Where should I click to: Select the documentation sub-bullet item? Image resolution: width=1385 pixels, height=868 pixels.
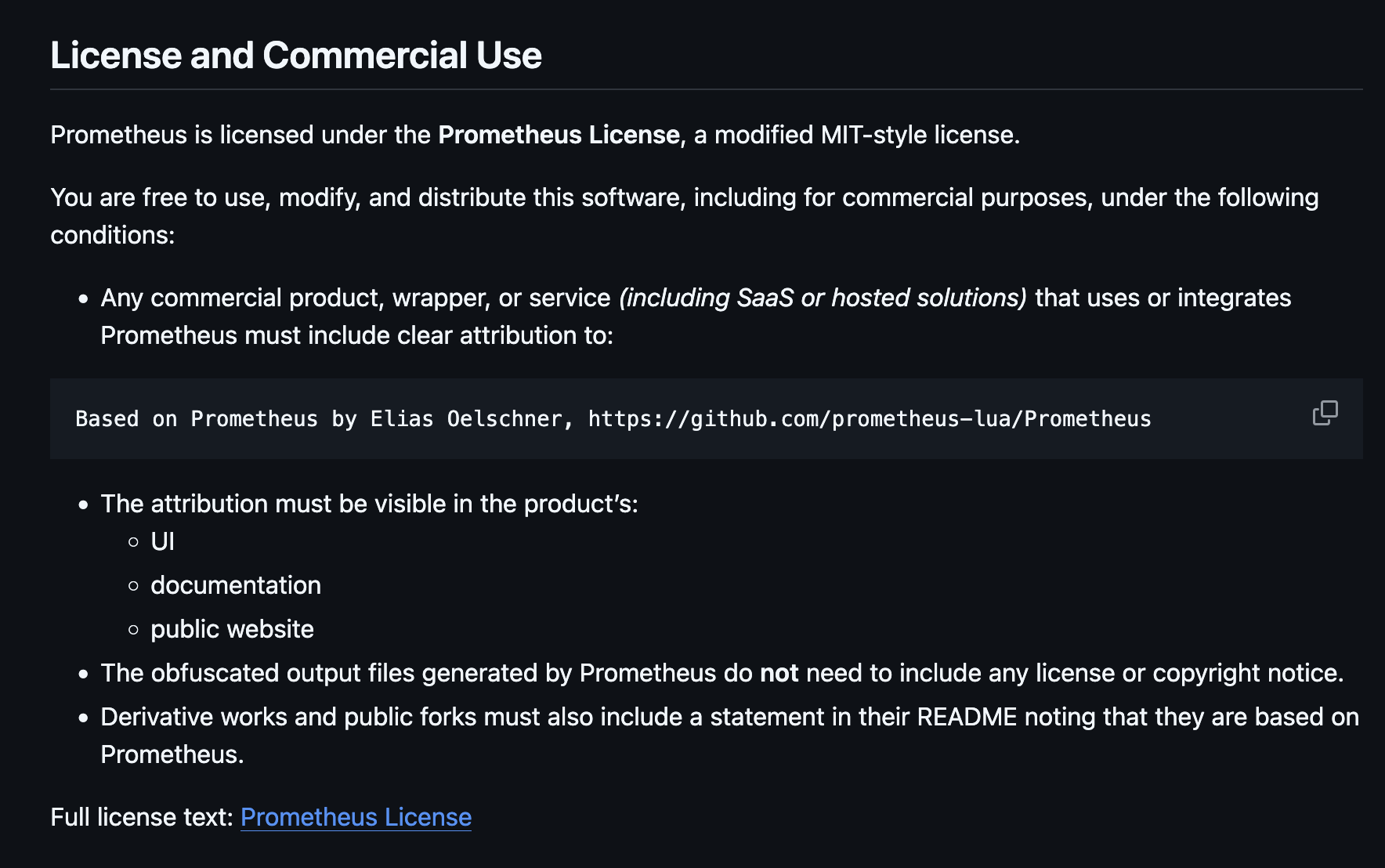[236, 585]
